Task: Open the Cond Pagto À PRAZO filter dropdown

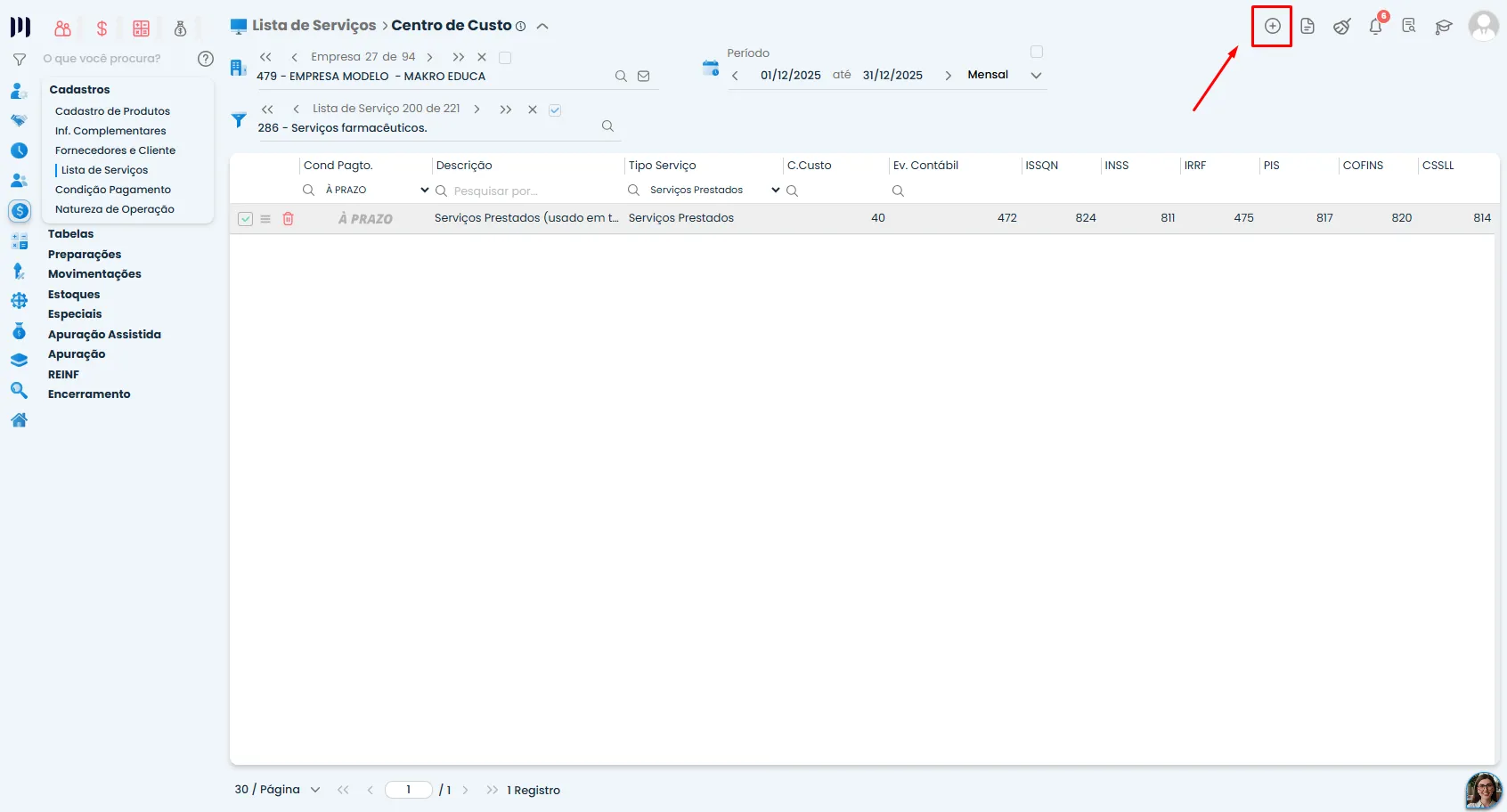Action: coord(378,190)
